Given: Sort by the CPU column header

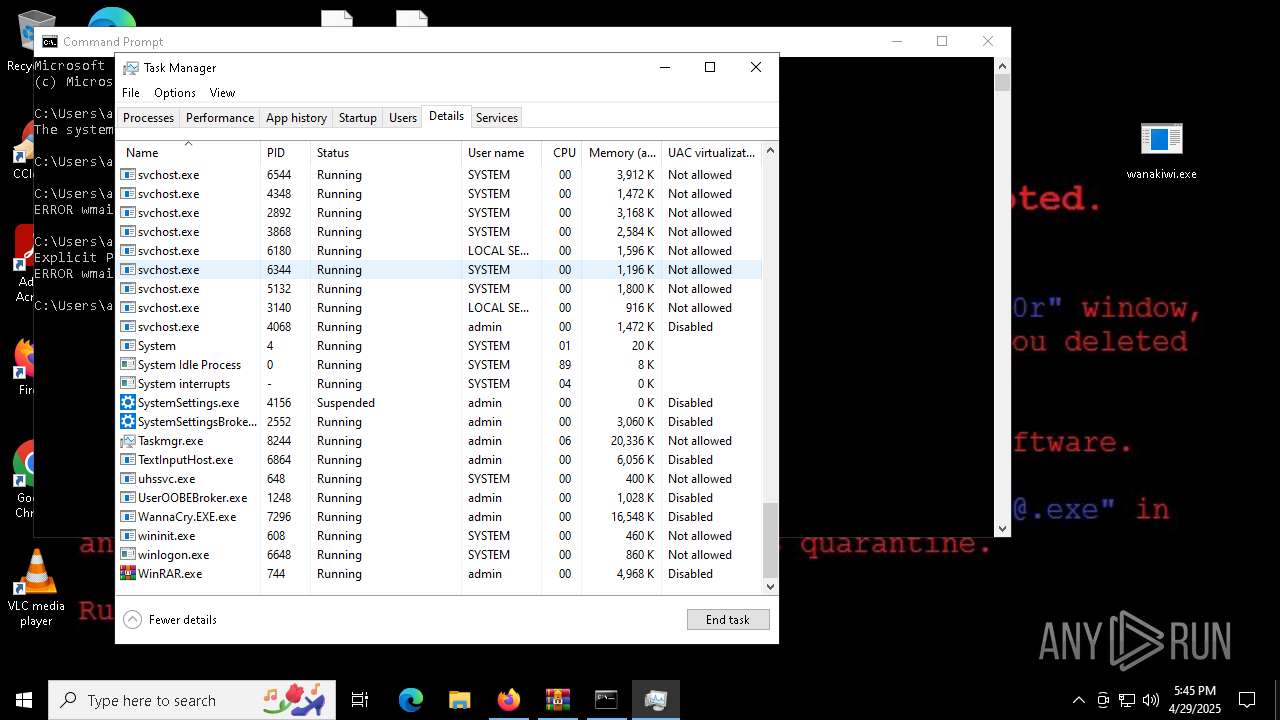Looking at the screenshot, I should [x=563, y=153].
